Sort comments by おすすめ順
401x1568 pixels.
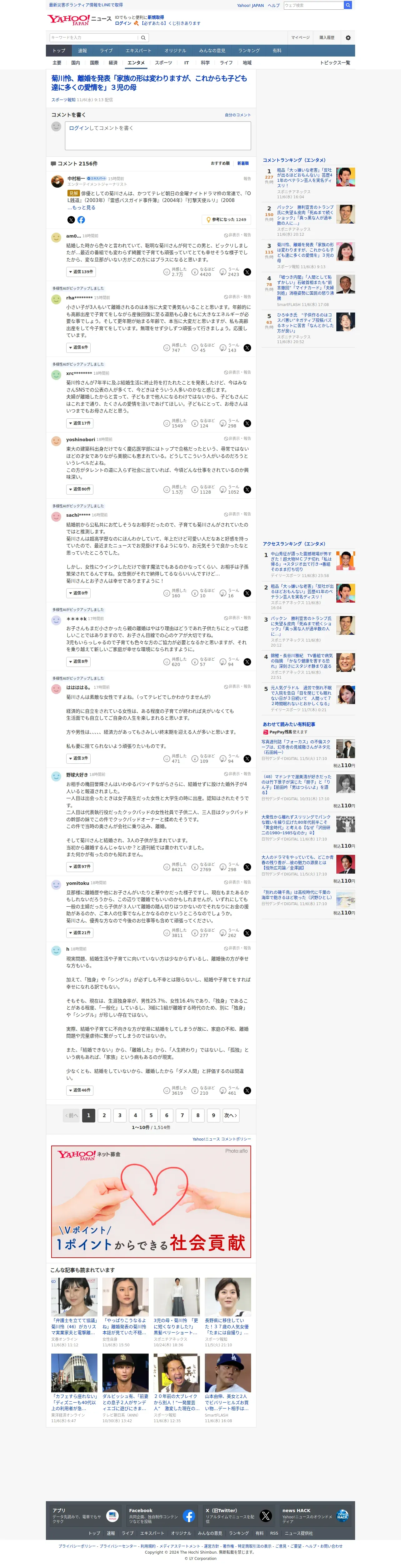pos(220,163)
